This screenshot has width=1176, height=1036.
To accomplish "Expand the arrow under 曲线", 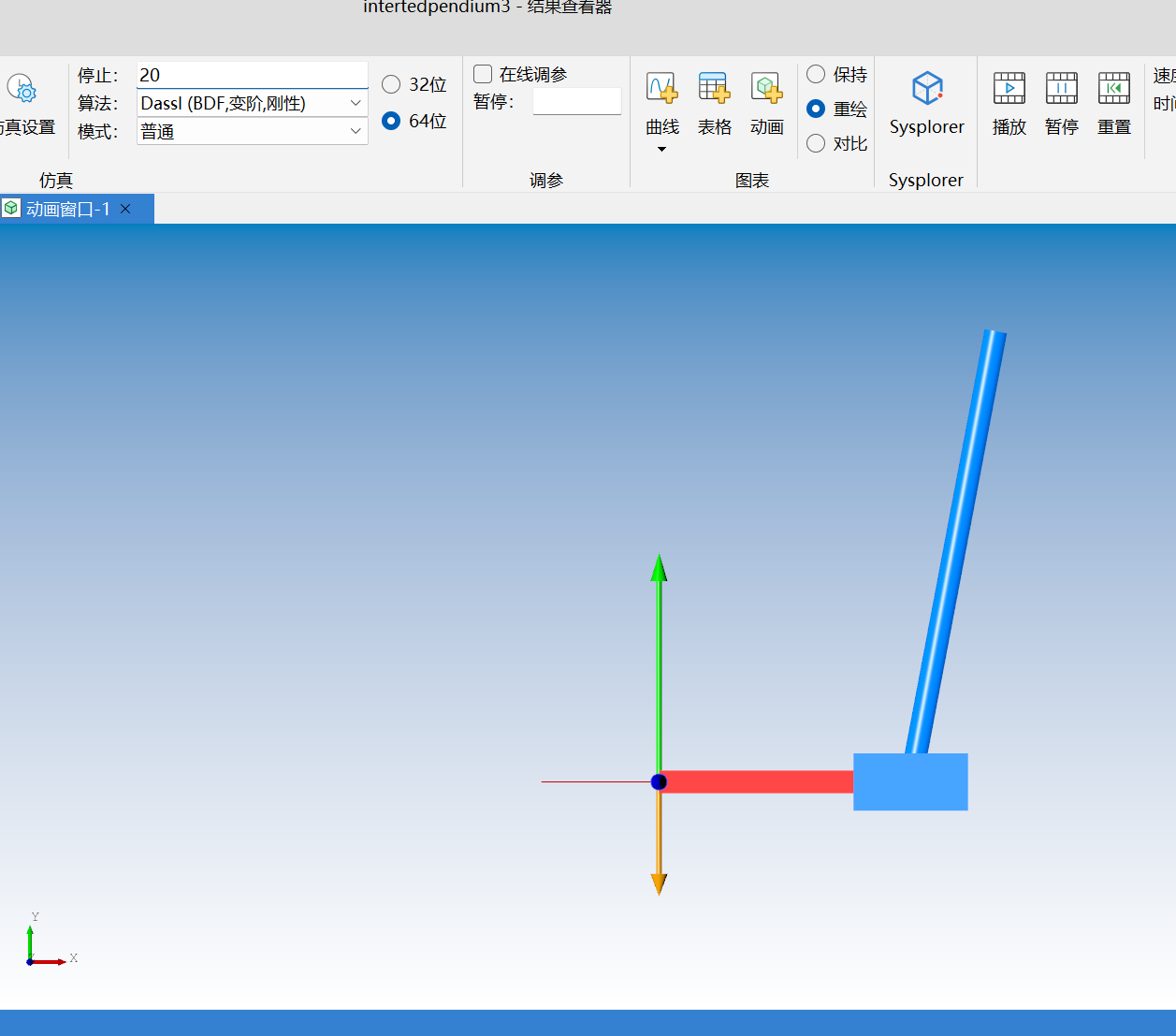I will 661,150.
